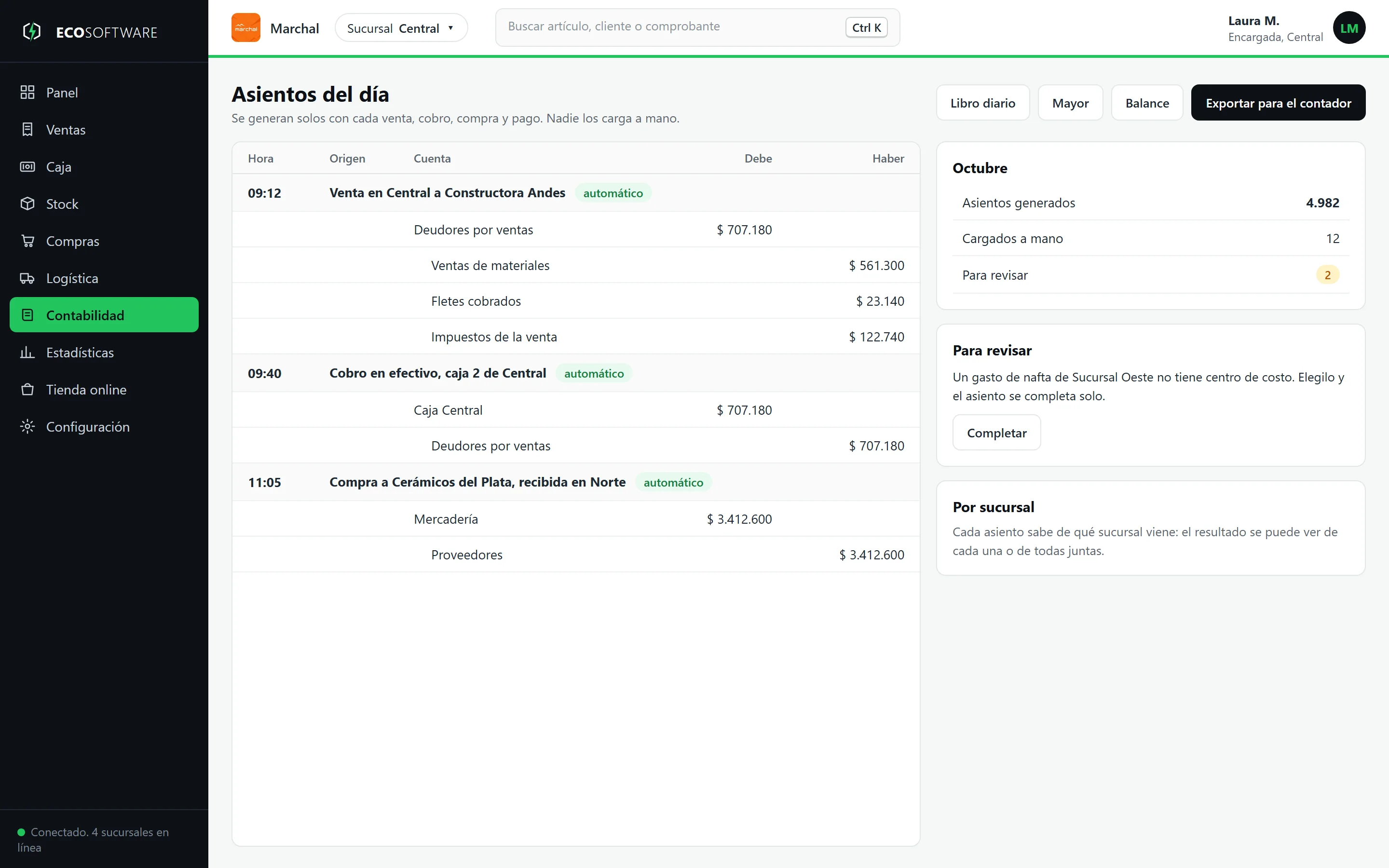Click the Ventas de materiales row
Viewport: 1389px width, 868px height.
click(576, 265)
